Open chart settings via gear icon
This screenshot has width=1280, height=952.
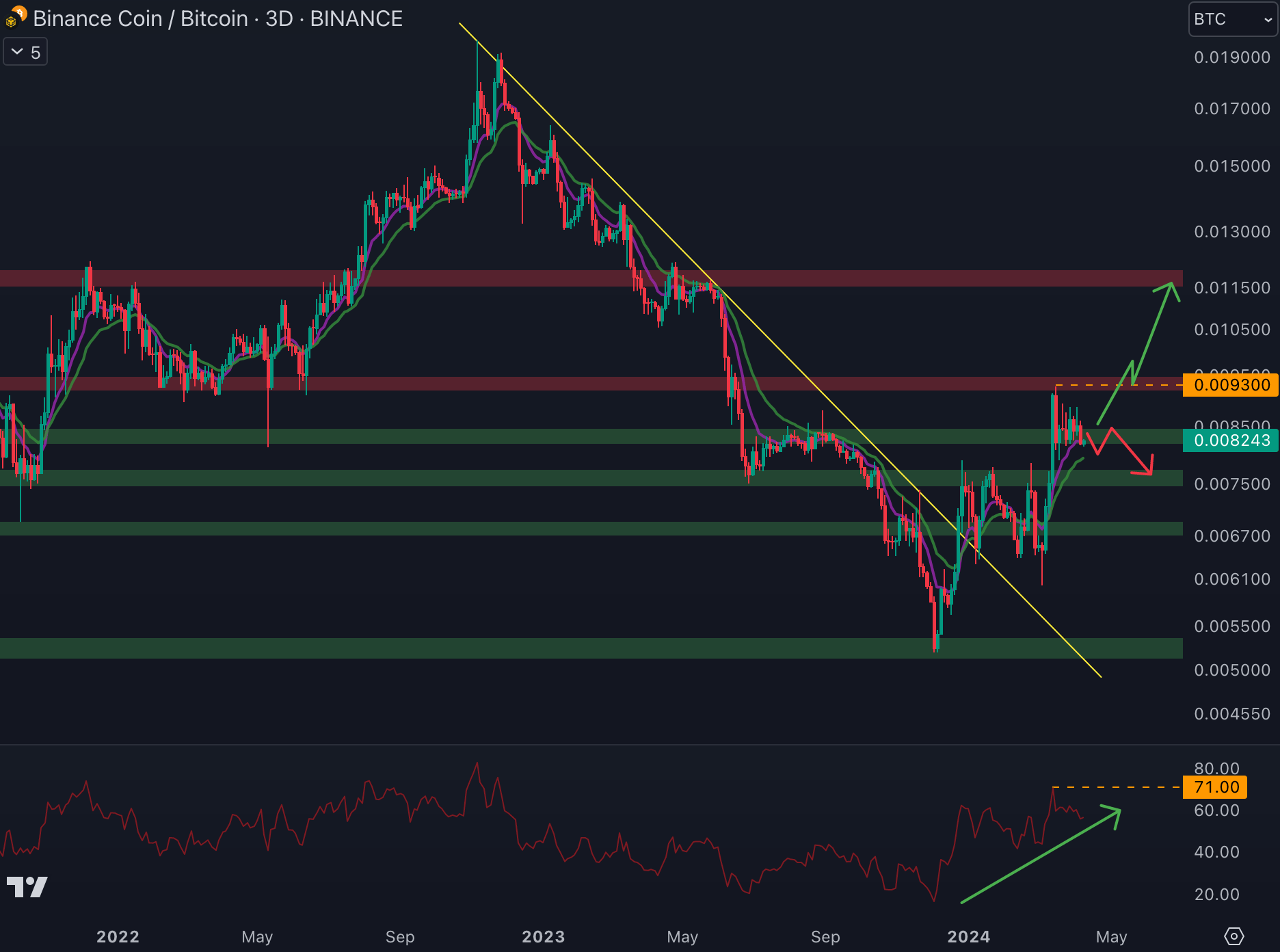pyautogui.click(x=1234, y=936)
